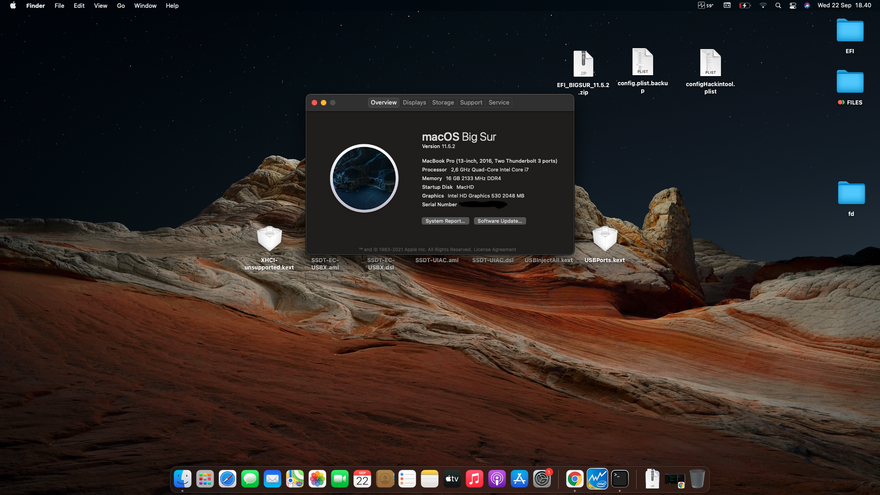Open the Finder menu
This screenshot has height=495, width=880.
35,6
